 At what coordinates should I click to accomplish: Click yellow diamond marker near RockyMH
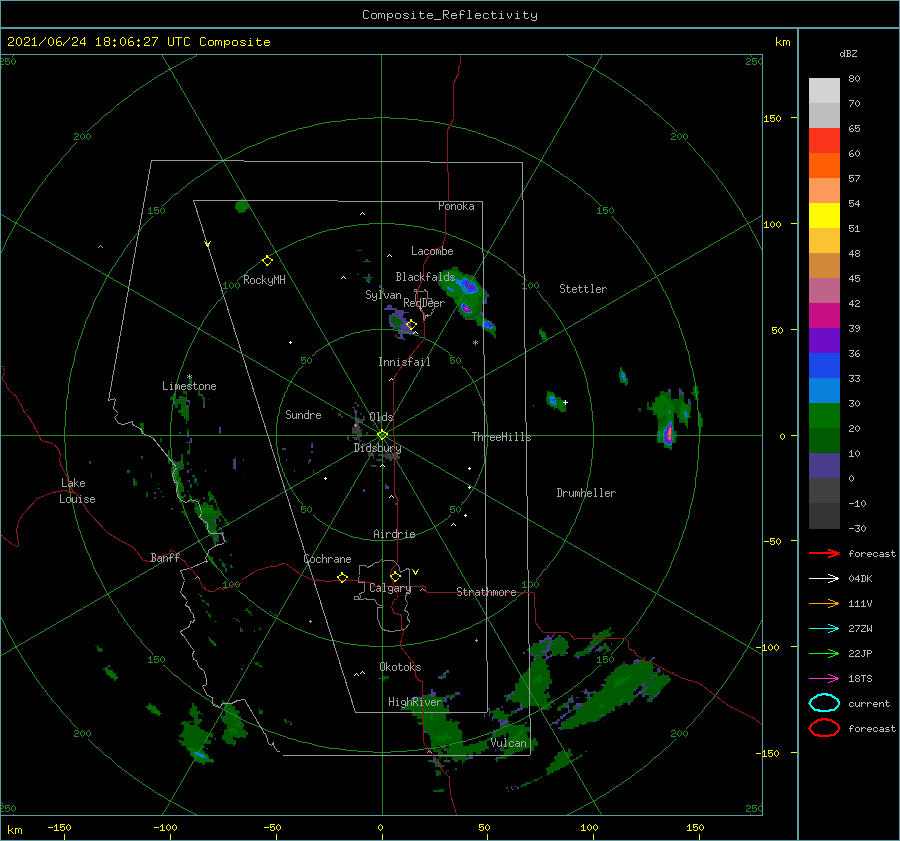(267, 260)
